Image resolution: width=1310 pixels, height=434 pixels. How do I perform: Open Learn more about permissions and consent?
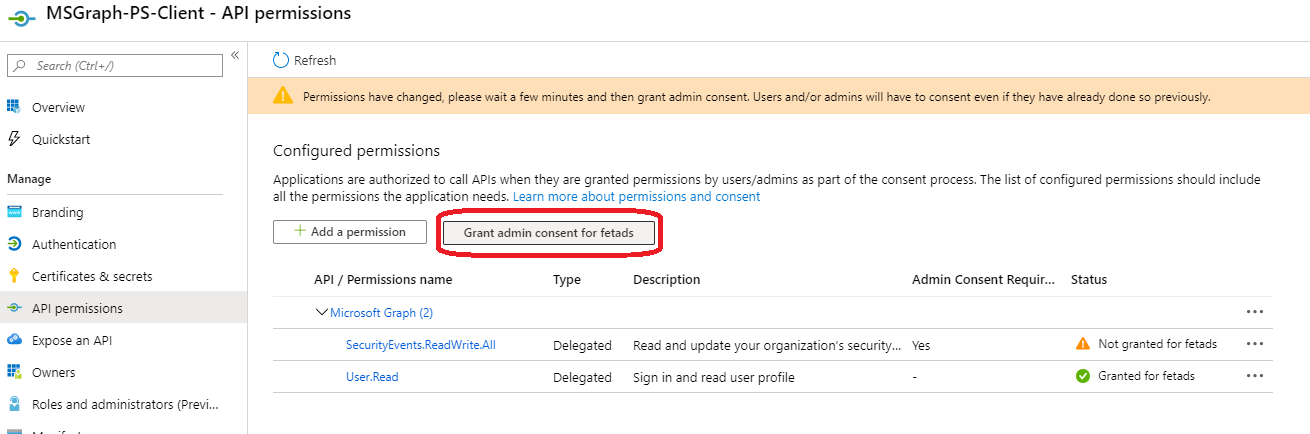(x=636, y=197)
